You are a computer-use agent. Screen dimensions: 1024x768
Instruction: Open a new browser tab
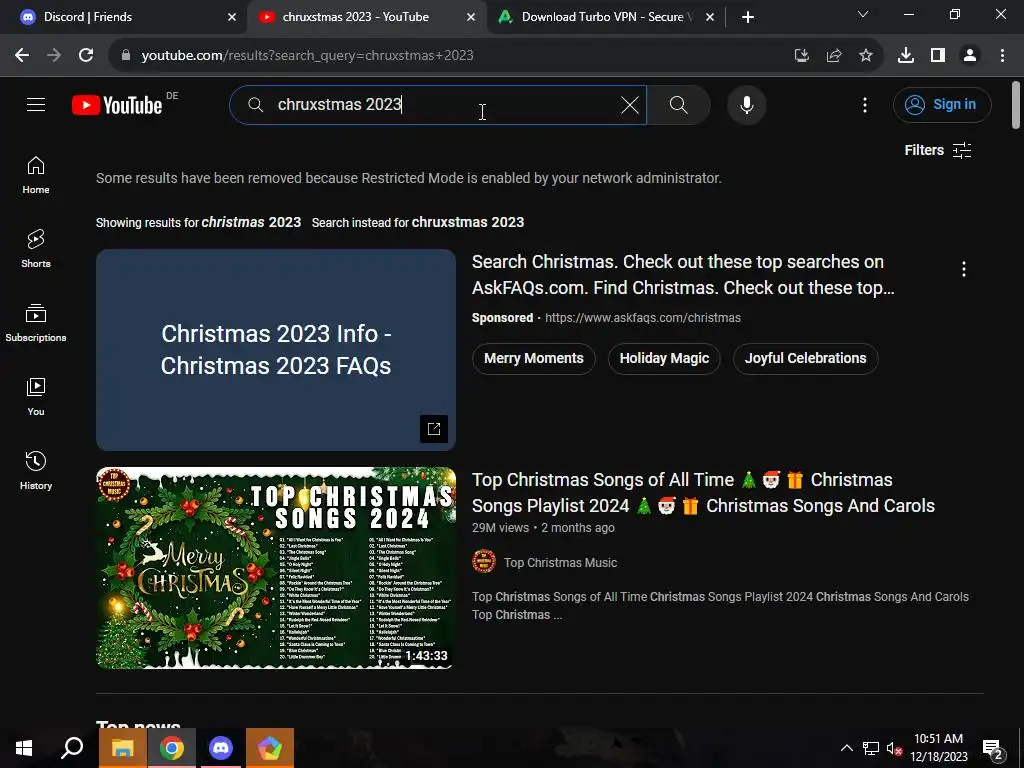click(x=748, y=18)
